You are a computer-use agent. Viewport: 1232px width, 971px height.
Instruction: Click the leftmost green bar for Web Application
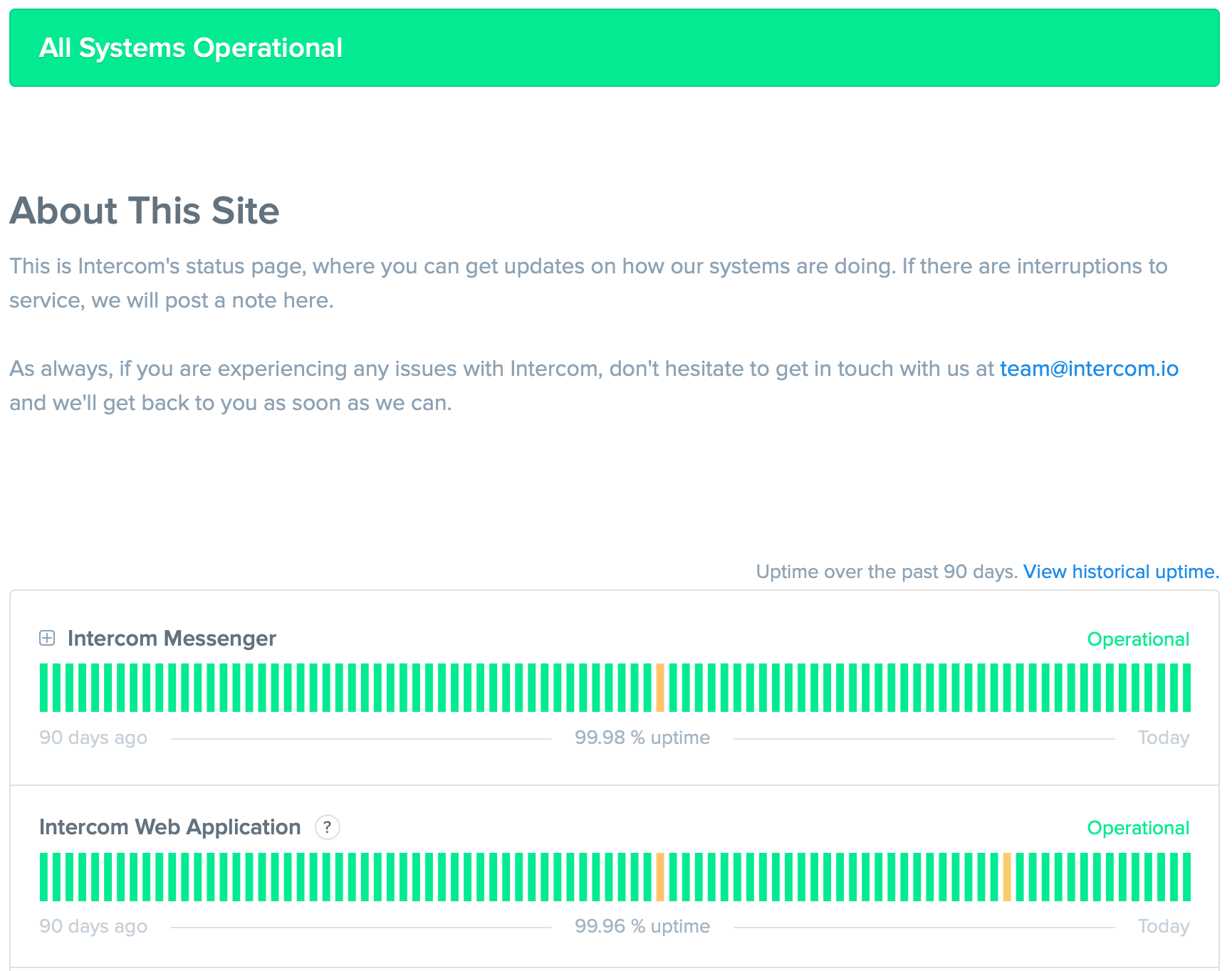(44, 877)
